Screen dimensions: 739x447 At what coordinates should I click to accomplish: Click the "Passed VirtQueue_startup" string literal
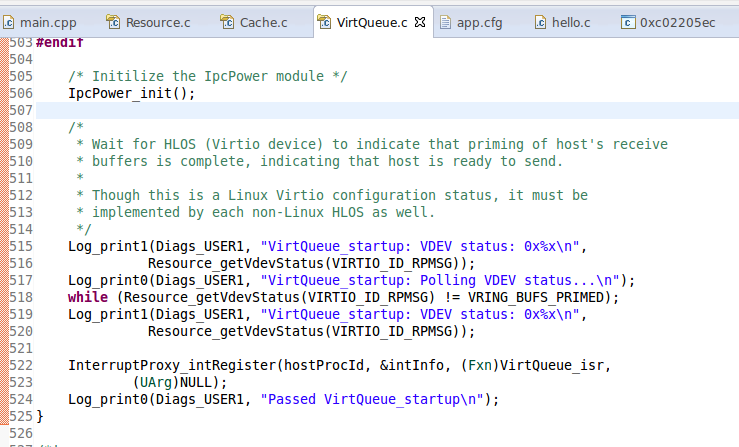pos(378,399)
